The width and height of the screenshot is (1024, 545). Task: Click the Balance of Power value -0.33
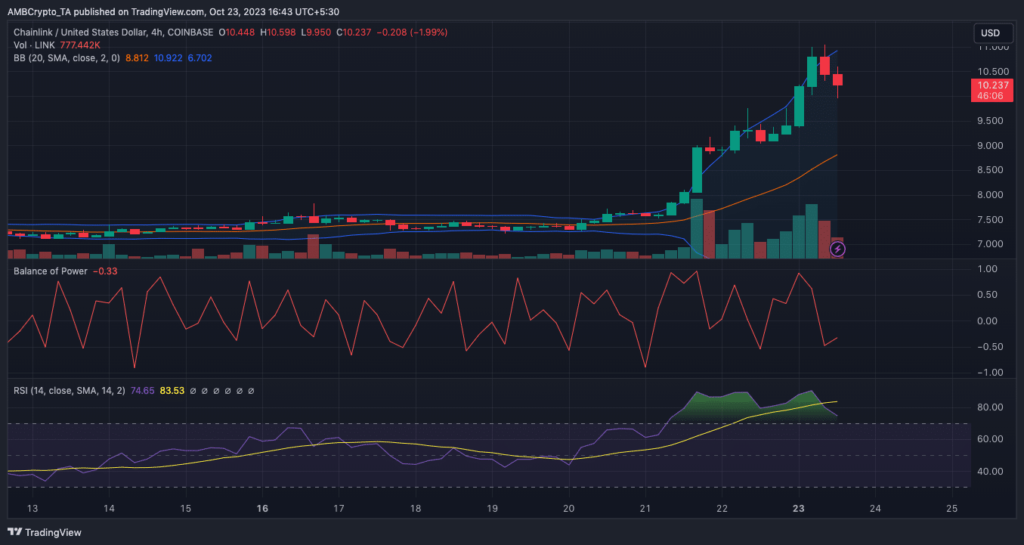point(106,270)
